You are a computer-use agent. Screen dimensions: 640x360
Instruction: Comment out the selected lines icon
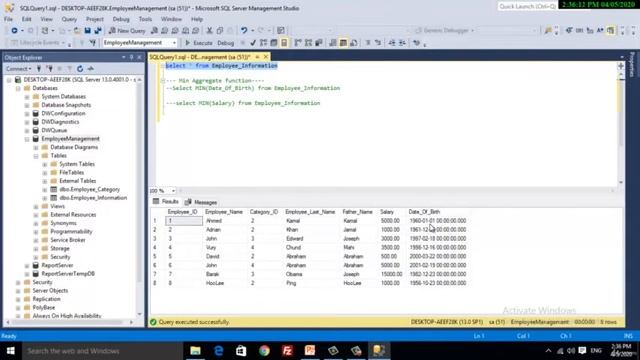[x=368, y=43]
